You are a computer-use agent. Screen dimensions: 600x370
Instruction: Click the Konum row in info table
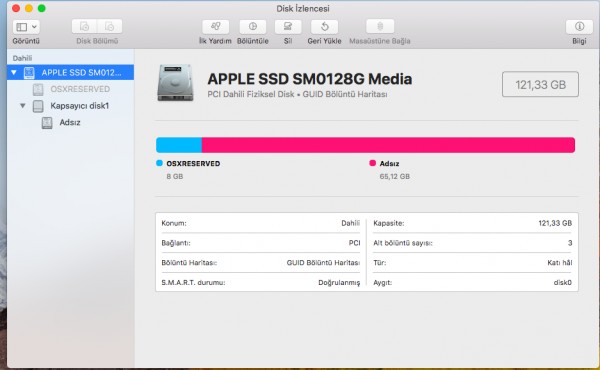click(x=261, y=223)
